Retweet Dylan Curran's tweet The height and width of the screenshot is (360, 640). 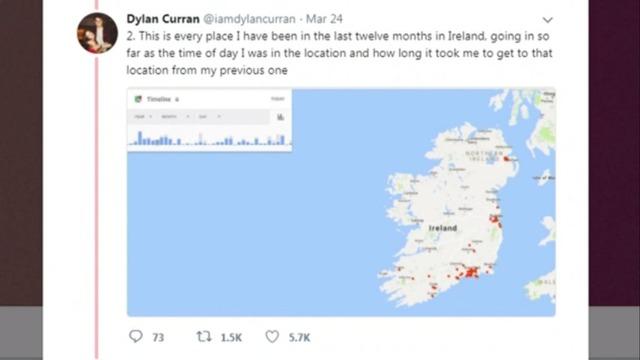click(x=204, y=337)
